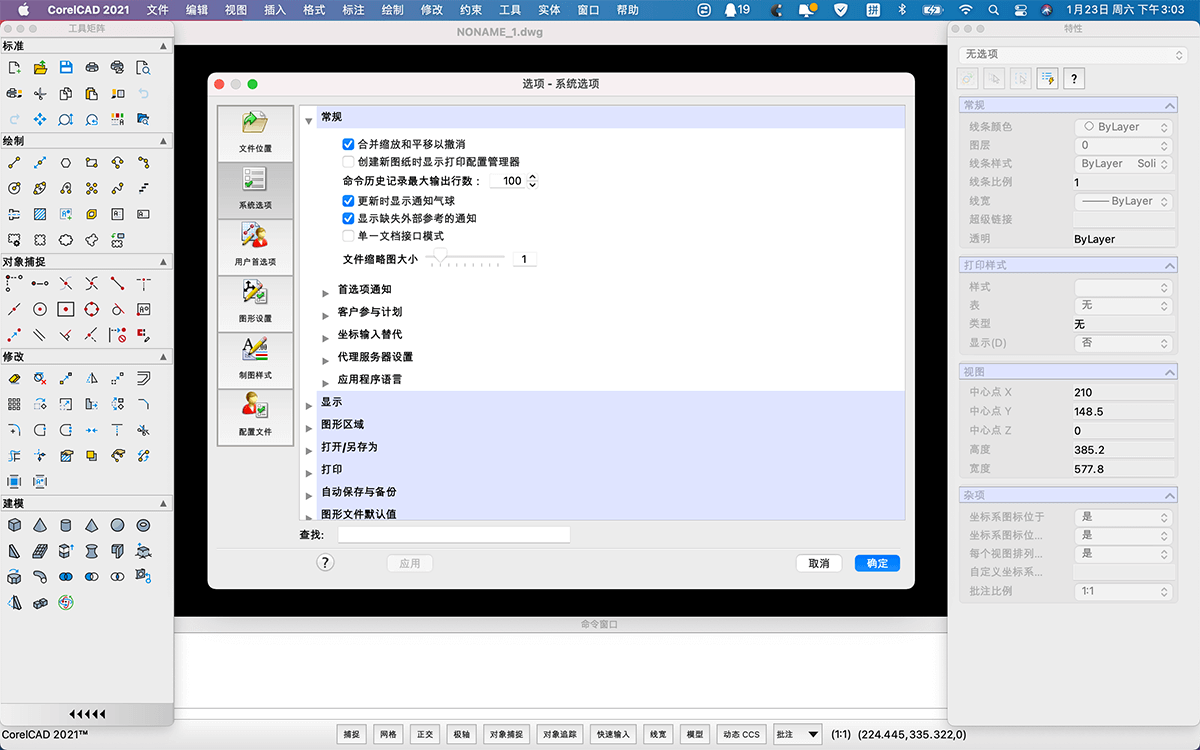The image size is (1200, 750).
Task: Uncheck 显示缺失外部参考的通知 checkbox
Action: 348,218
